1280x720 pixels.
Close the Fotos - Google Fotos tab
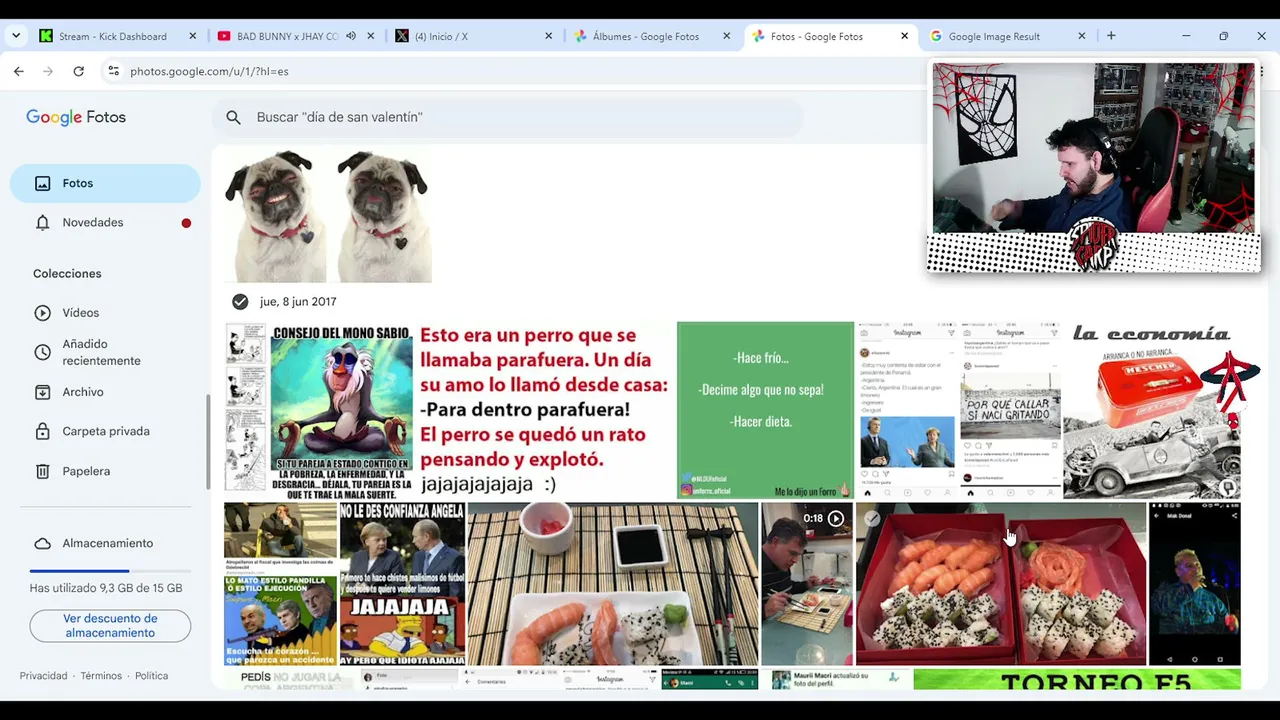coord(904,36)
